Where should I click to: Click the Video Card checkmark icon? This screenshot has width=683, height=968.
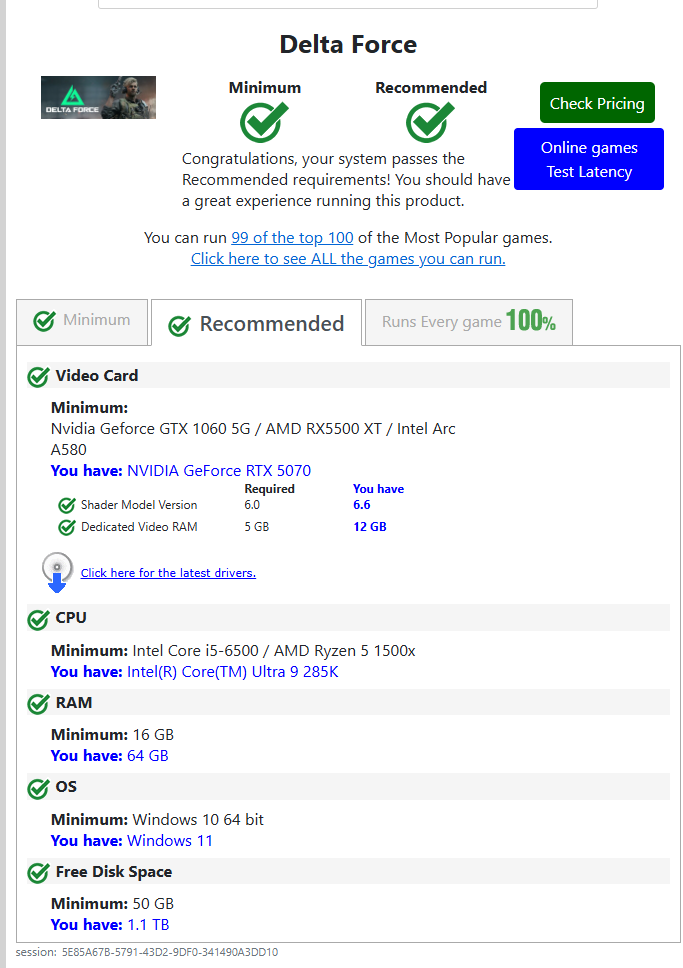(38, 377)
